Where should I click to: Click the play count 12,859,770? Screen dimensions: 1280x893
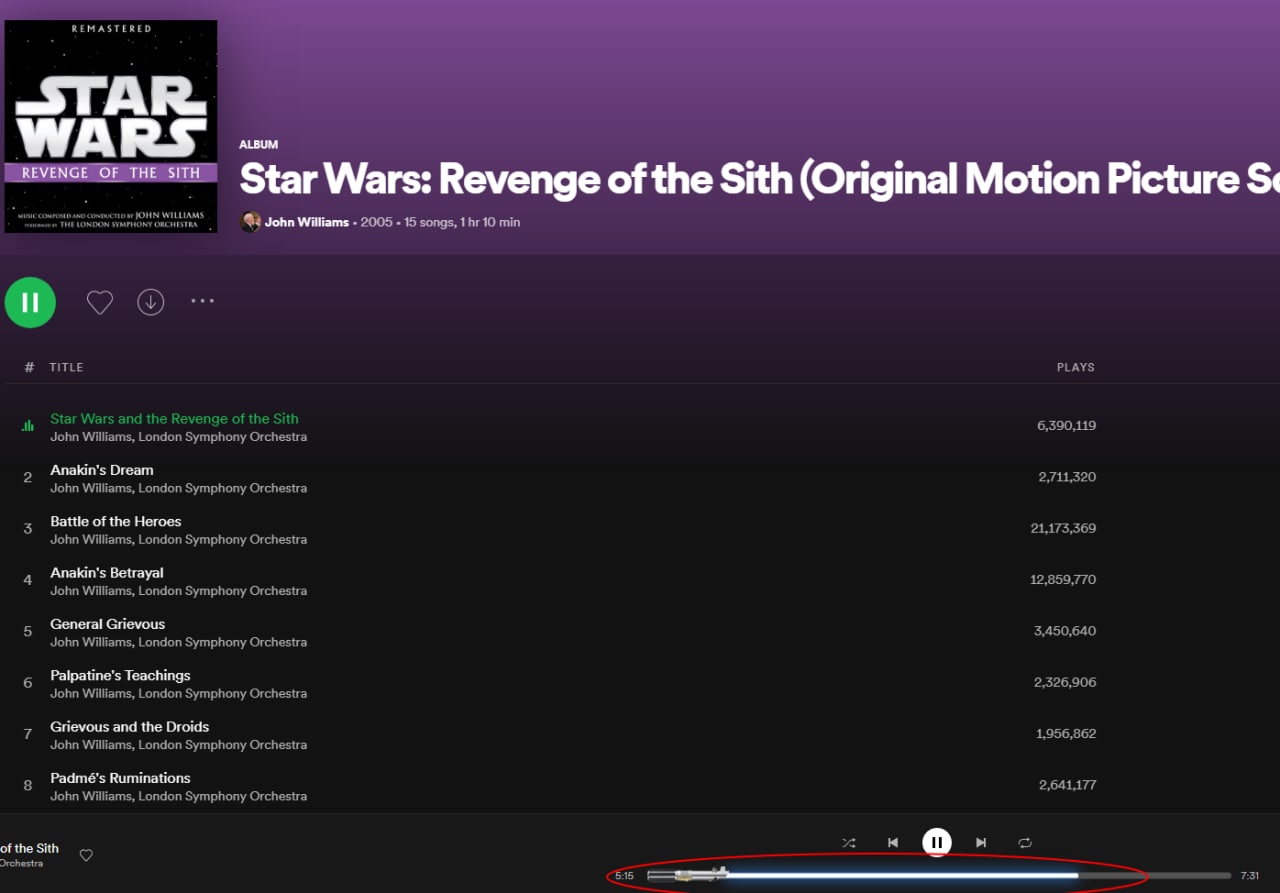pos(1063,579)
